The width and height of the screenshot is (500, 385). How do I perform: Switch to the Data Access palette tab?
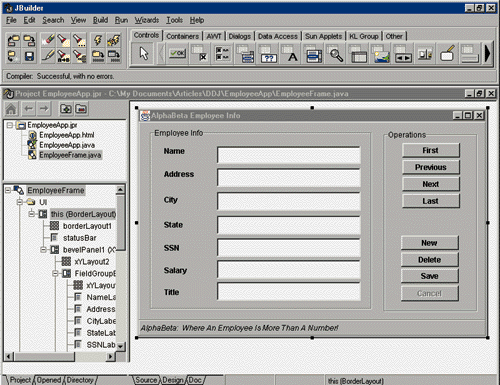point(278,36)
